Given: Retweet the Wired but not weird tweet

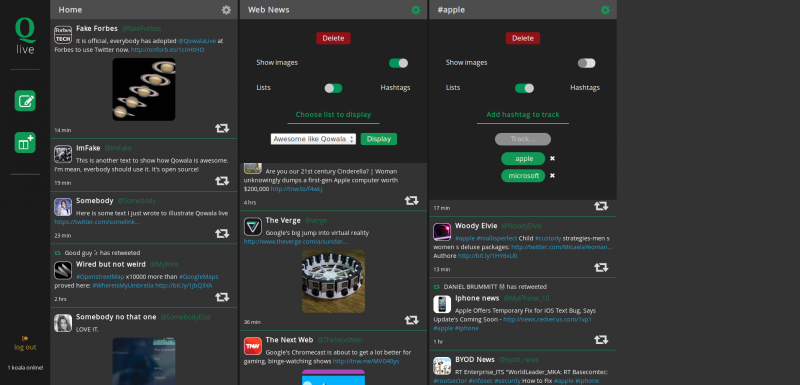Looking at the screenshot, I should [222, 297].
